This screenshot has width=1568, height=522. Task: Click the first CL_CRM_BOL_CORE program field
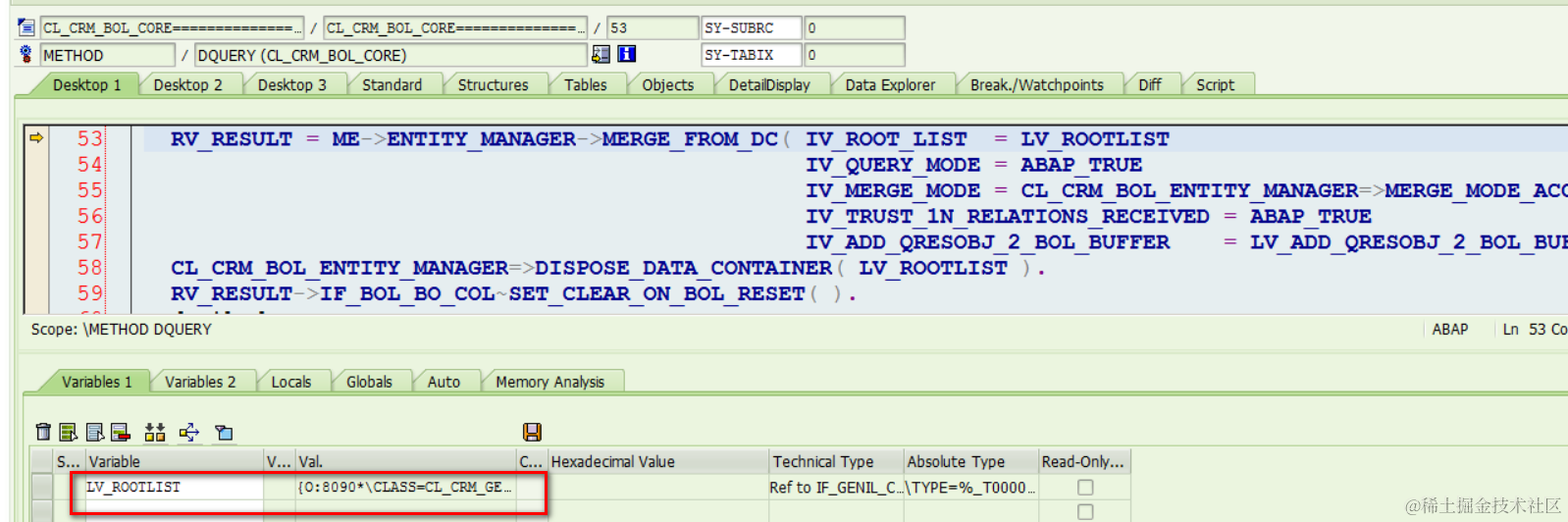(172, 27)
